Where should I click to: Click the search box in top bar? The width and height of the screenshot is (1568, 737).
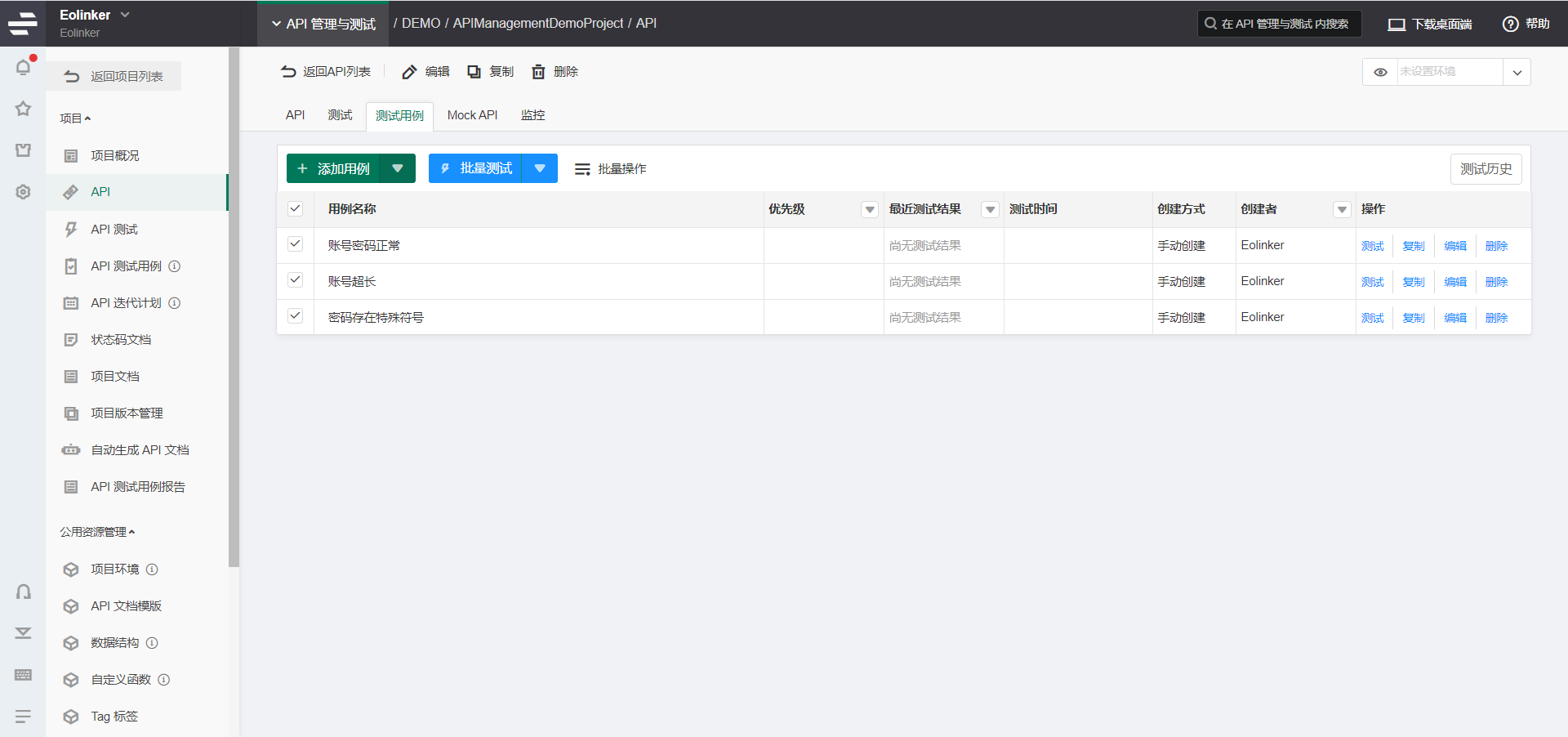1279,24
